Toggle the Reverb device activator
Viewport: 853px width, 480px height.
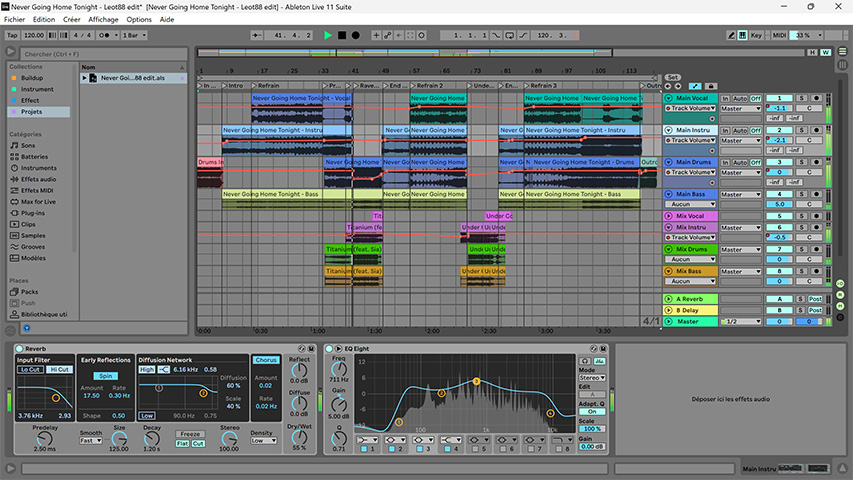coord(18,348)
